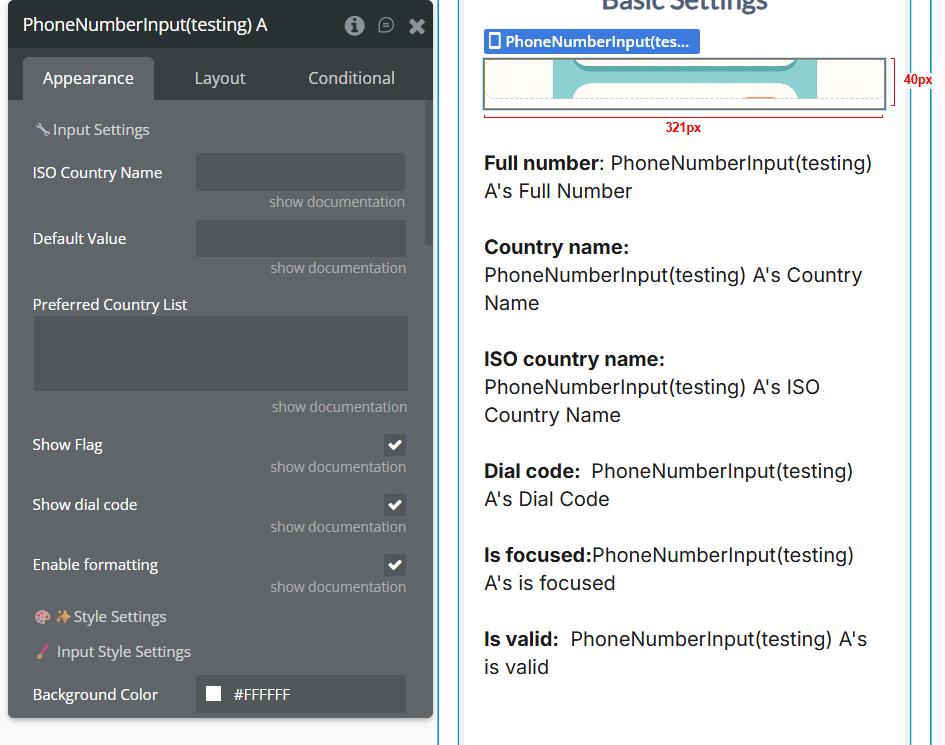Image resolution: width=945 pixels, height=745 pixels.
Task: Select the Appearance tab
Action: tap(88, 78)
